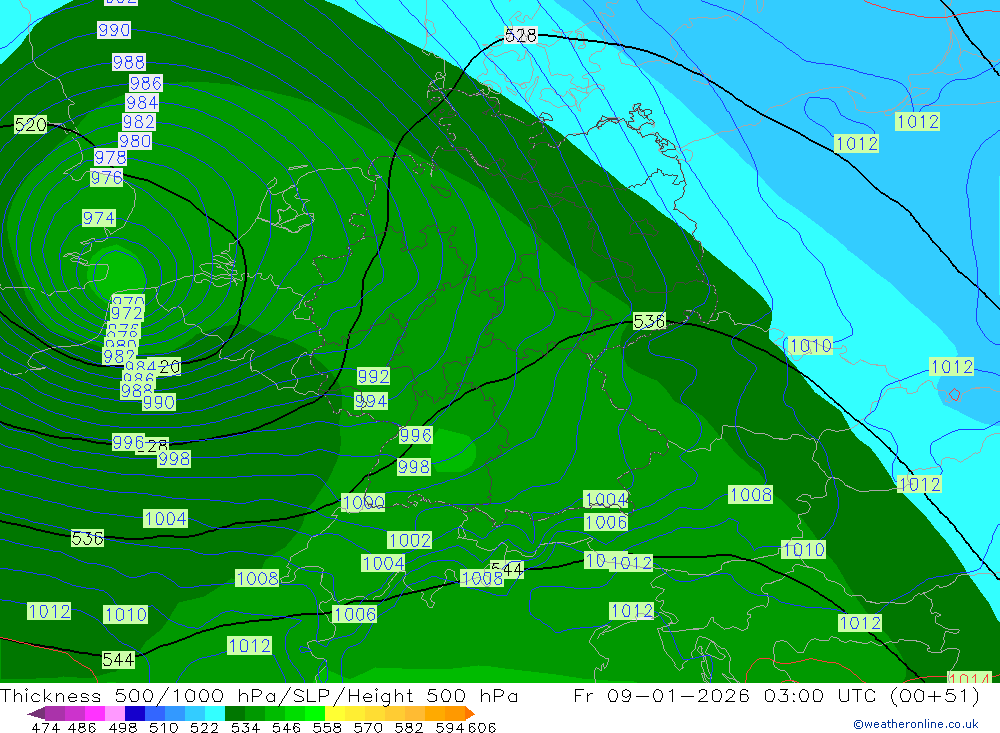Screen dimensions: 1000x733
Task: Click the small red diamond marker near 1012
Action: tap(954, 394)
